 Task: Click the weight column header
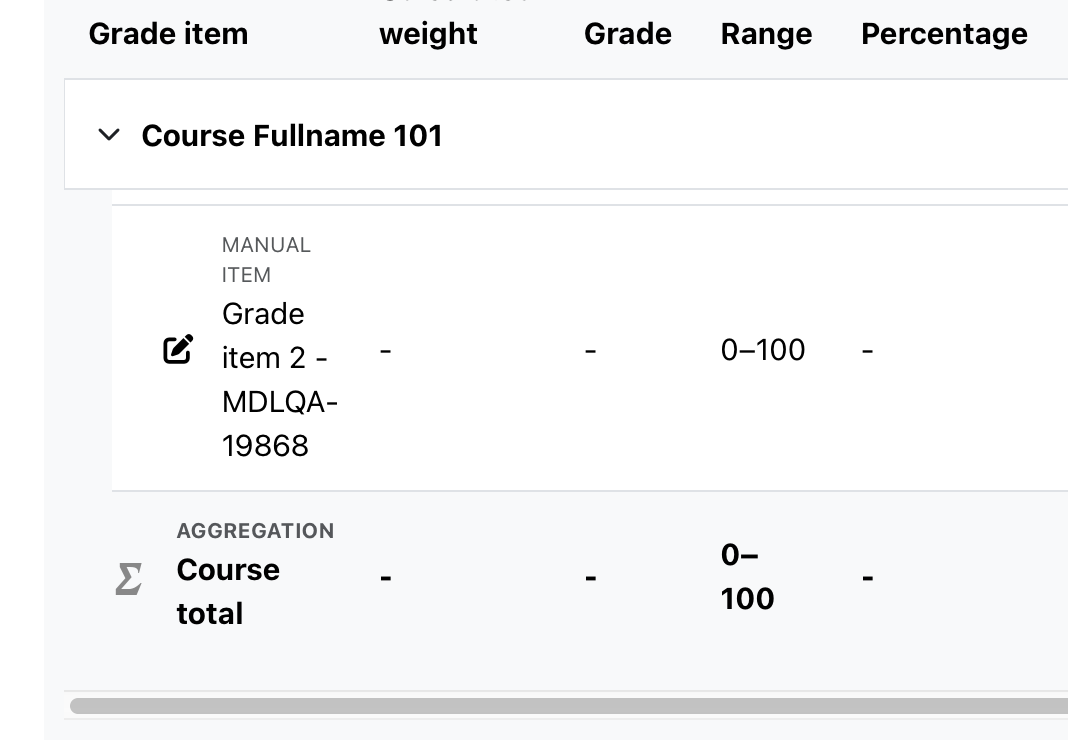[x=428, y=33]
